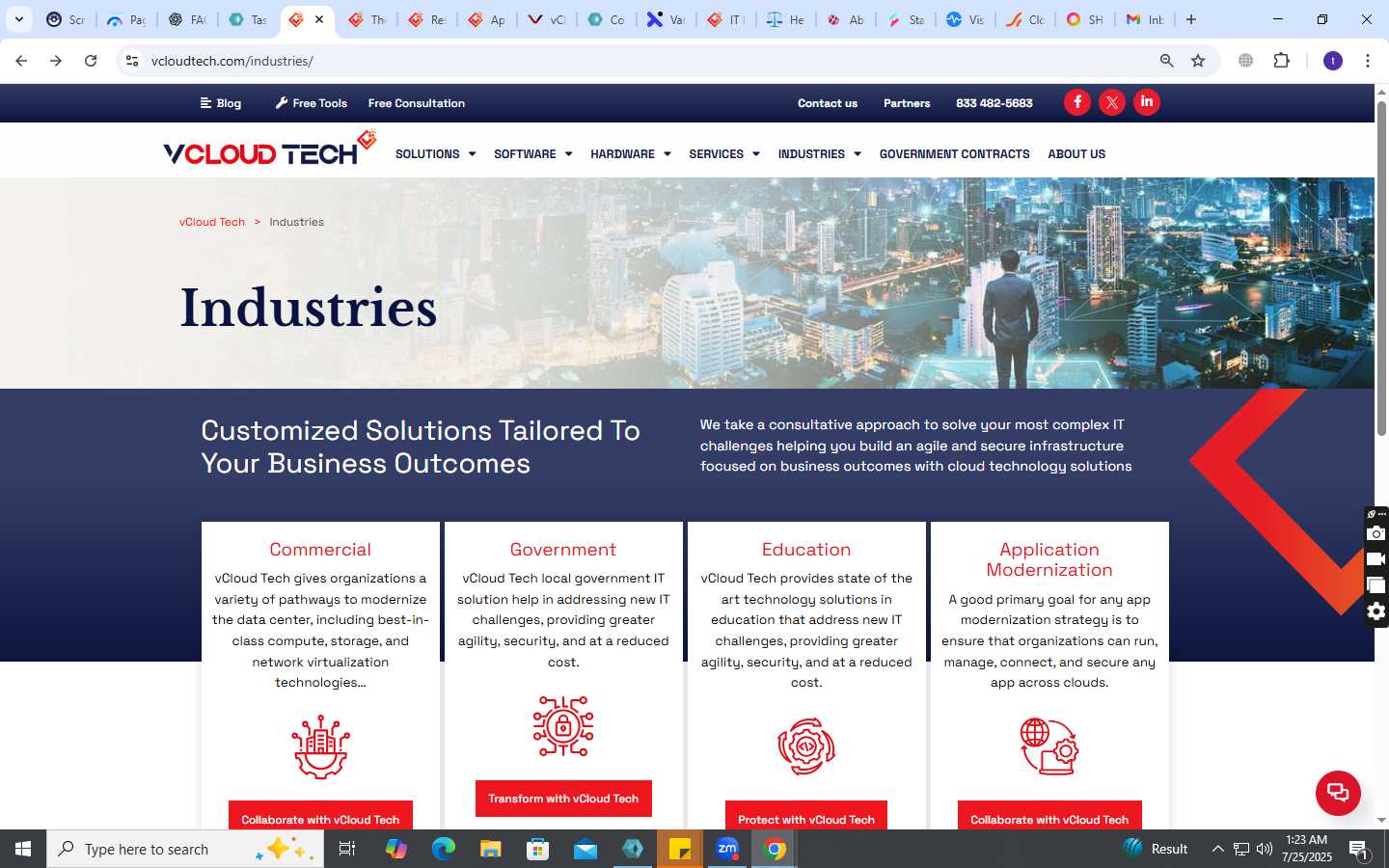Click the Application Modernization globe gear icon

(1049, 746)
